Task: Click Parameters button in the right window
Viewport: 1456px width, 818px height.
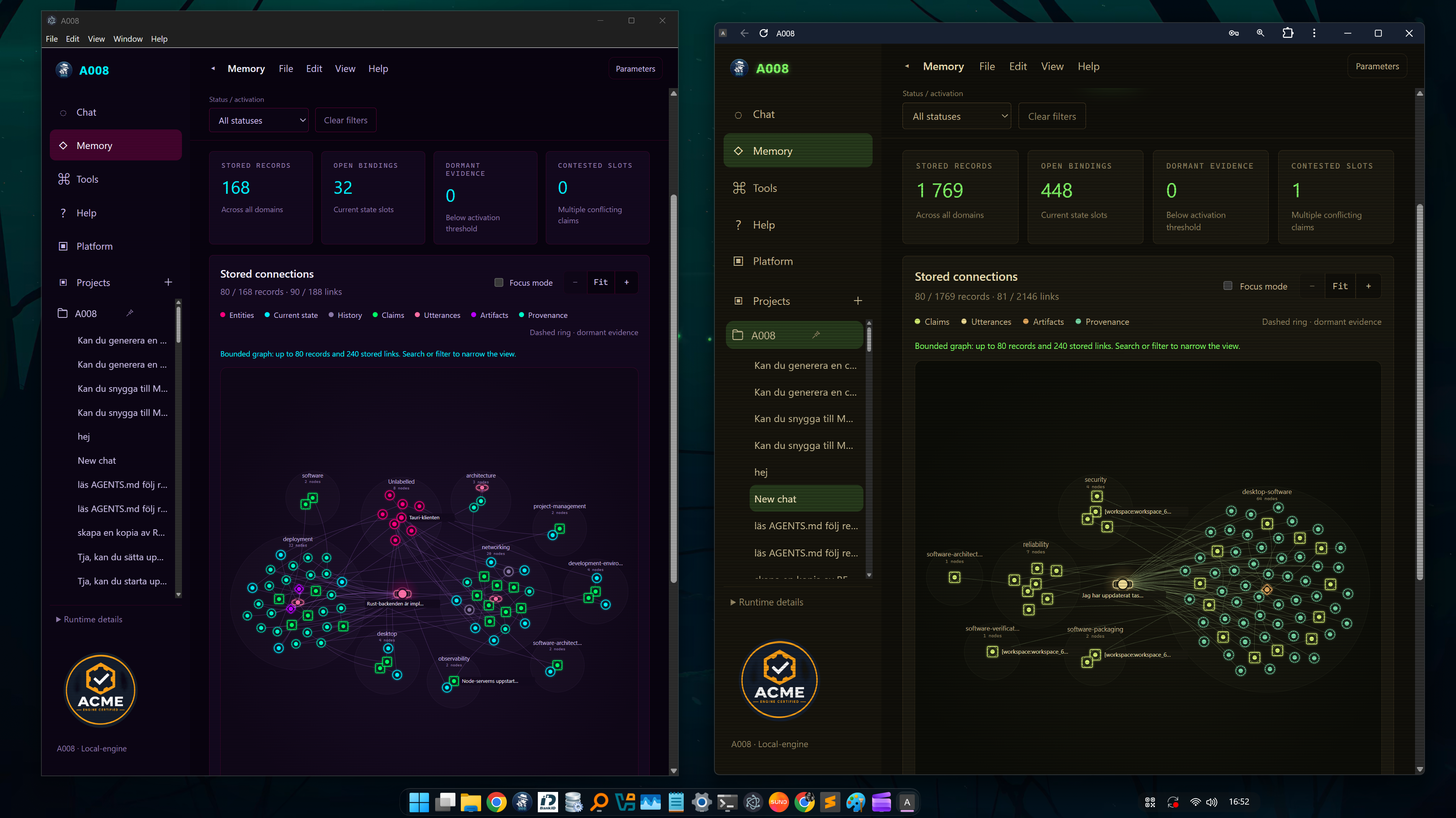Action: (1377, 67)
